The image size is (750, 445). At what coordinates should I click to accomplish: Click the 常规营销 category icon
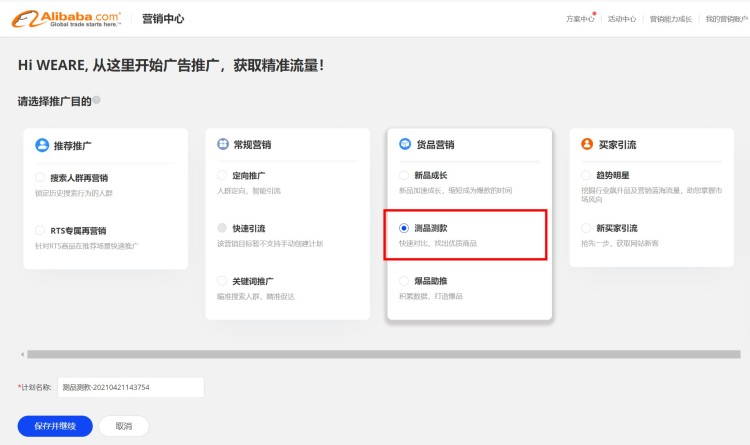tap(223, 145)
